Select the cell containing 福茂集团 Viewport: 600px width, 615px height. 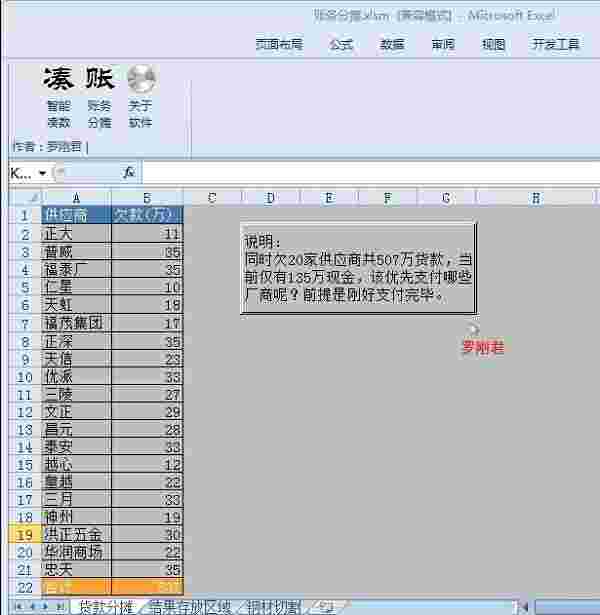[76, 324]
